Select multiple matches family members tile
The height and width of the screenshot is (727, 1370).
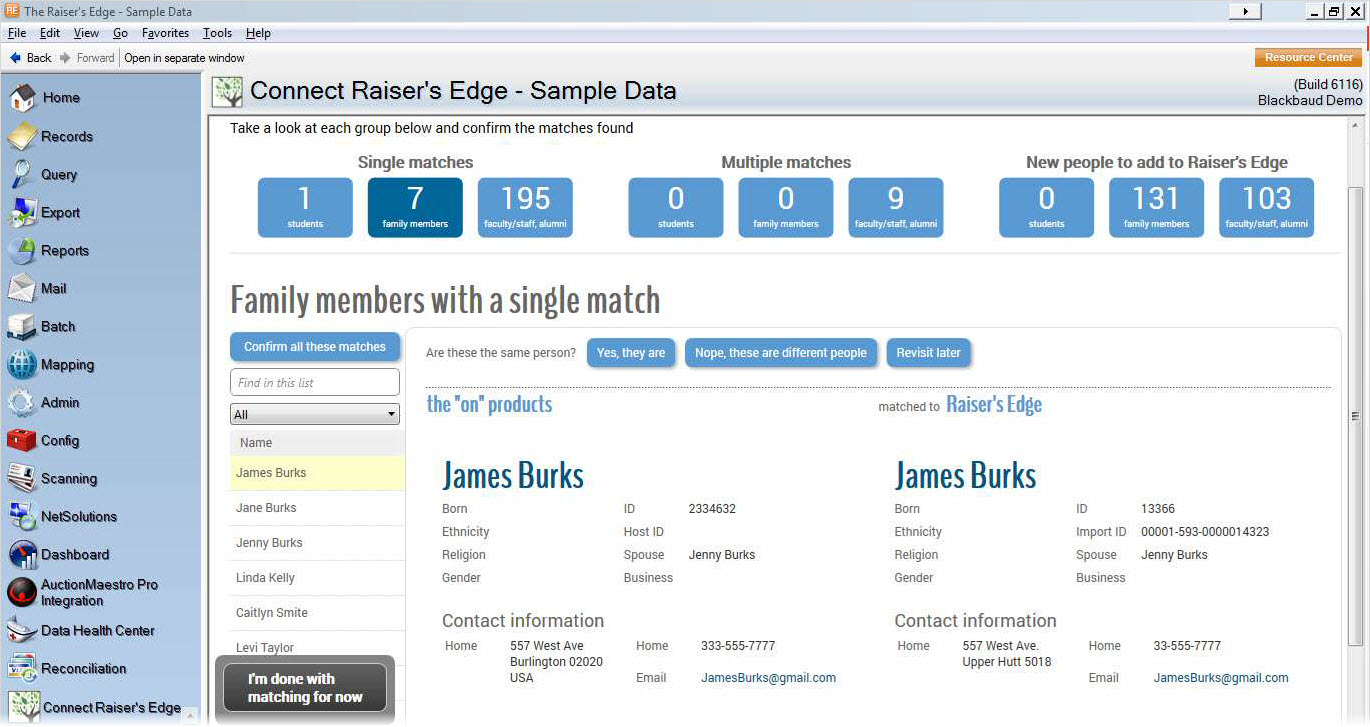click(786, 208)
